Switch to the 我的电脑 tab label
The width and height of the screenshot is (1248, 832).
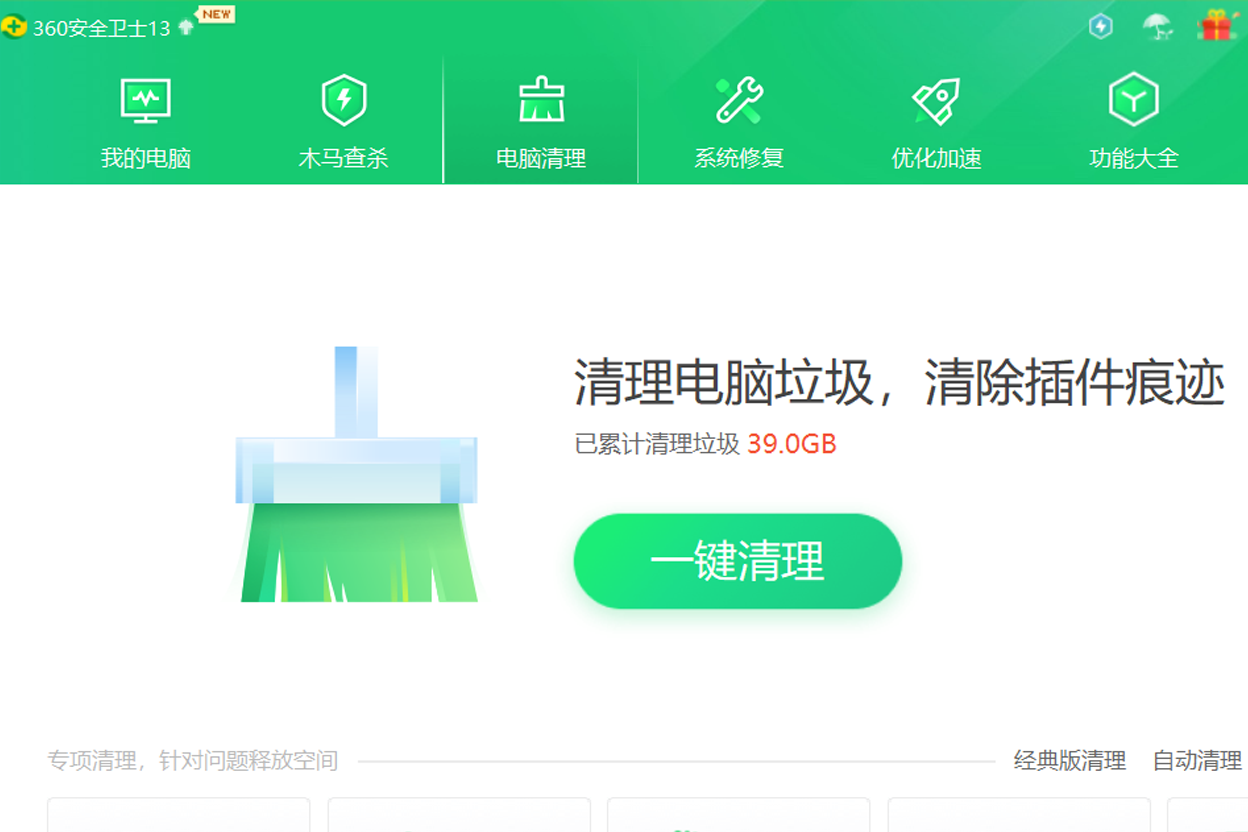point(146,158)
